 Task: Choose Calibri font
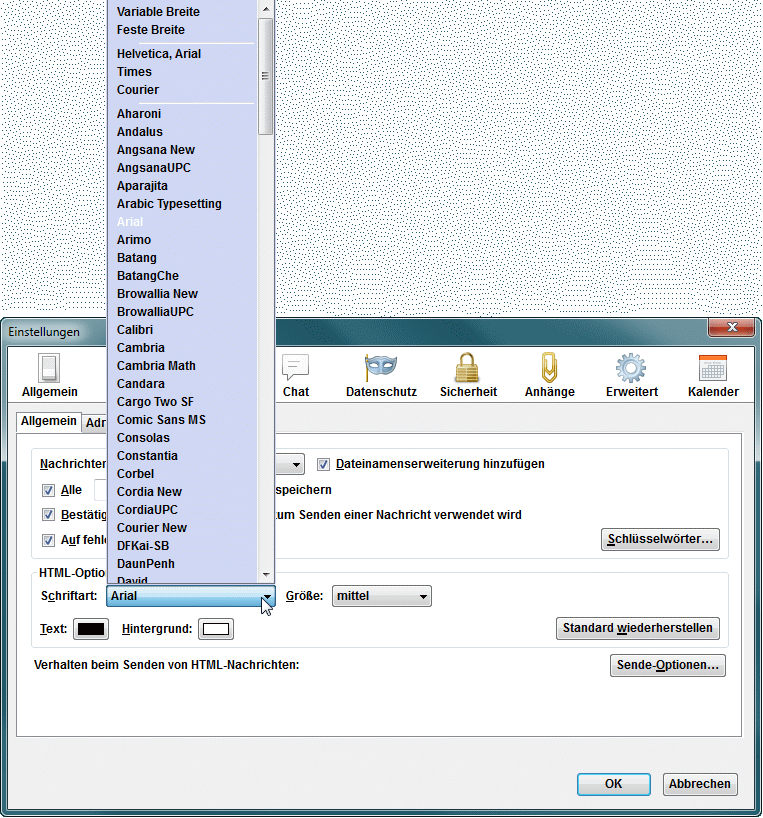(x=182, y=330)
